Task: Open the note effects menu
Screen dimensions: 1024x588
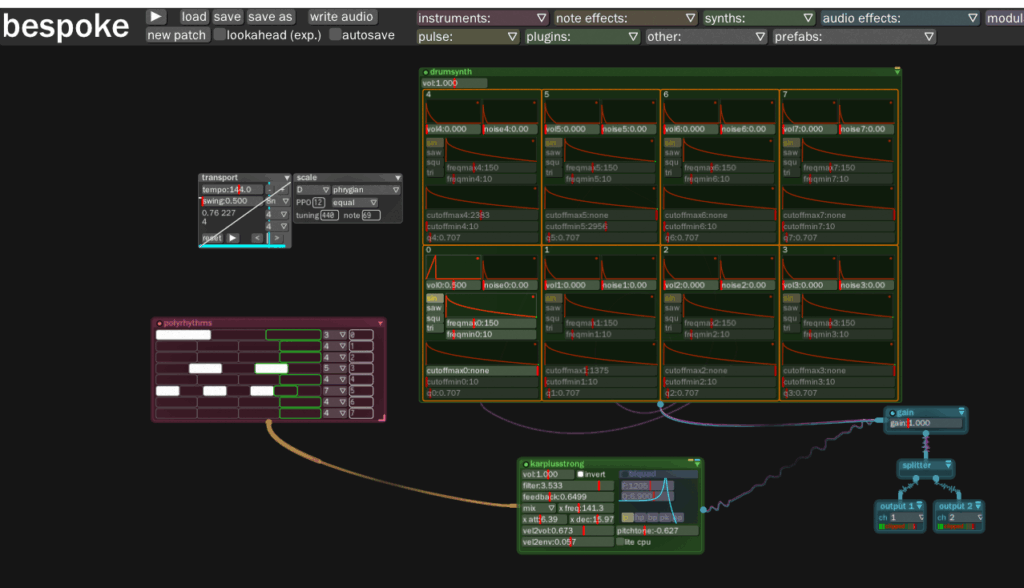Action: click(625, 18)
